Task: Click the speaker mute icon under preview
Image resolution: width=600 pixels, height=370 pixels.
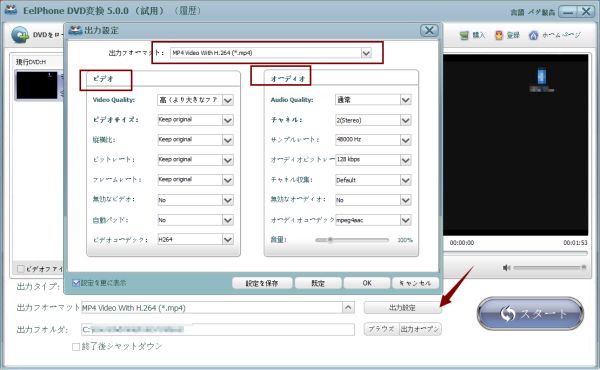Action: click(507, 267)
